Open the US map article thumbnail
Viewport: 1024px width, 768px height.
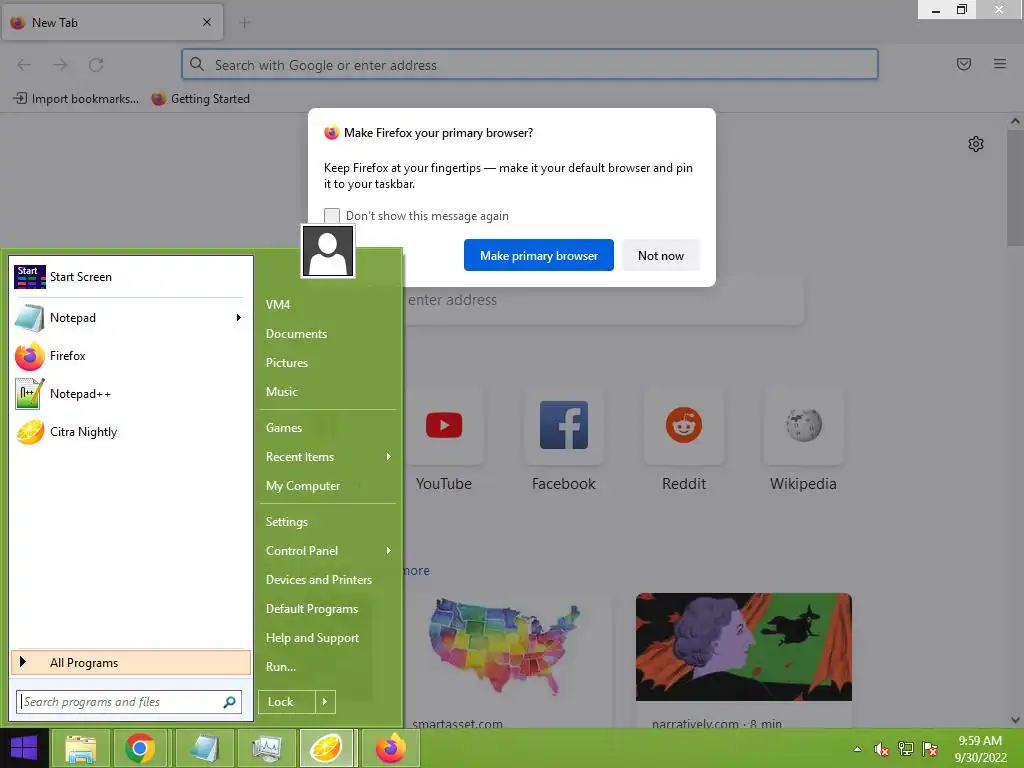(x=504, y=647)
